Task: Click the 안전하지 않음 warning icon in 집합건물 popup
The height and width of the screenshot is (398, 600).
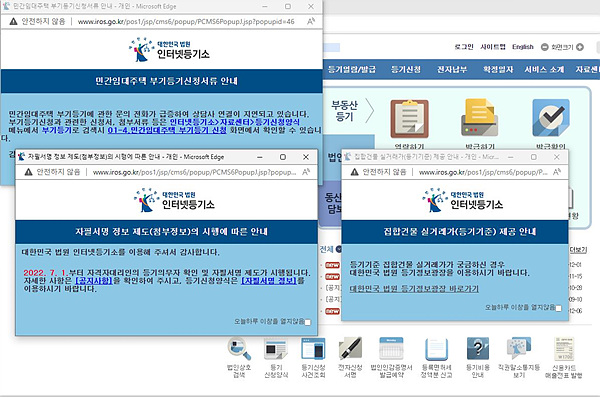Action: pos(354,172)
